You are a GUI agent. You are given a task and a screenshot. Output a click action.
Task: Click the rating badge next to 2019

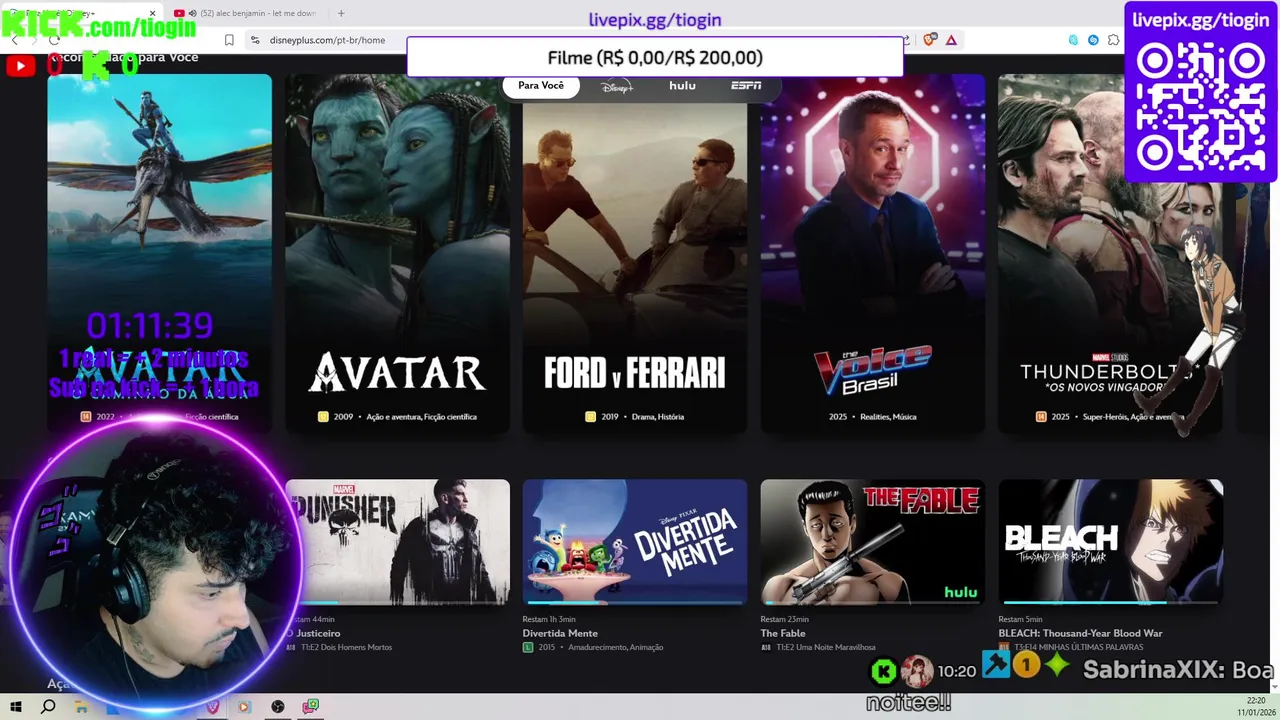coord(591,416)
